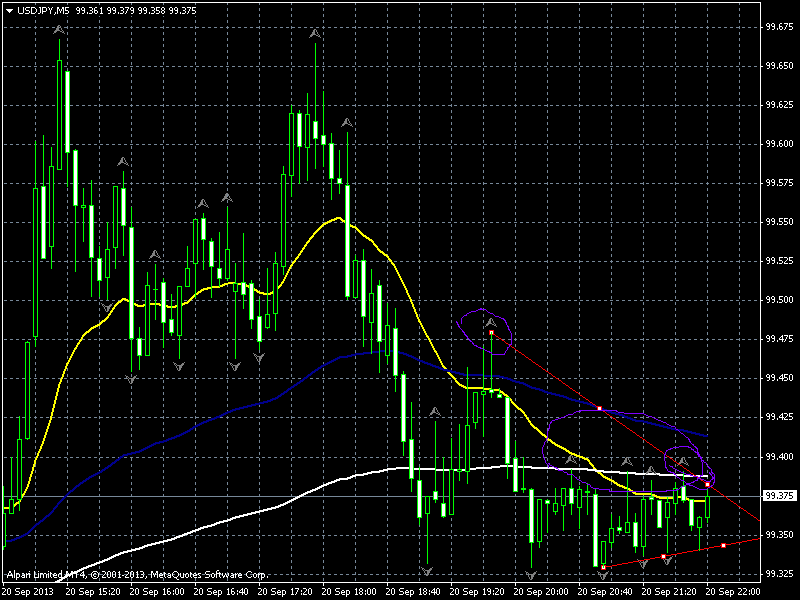
Task: Select the highlighted current price label 99.375
Action: (779, 496)
